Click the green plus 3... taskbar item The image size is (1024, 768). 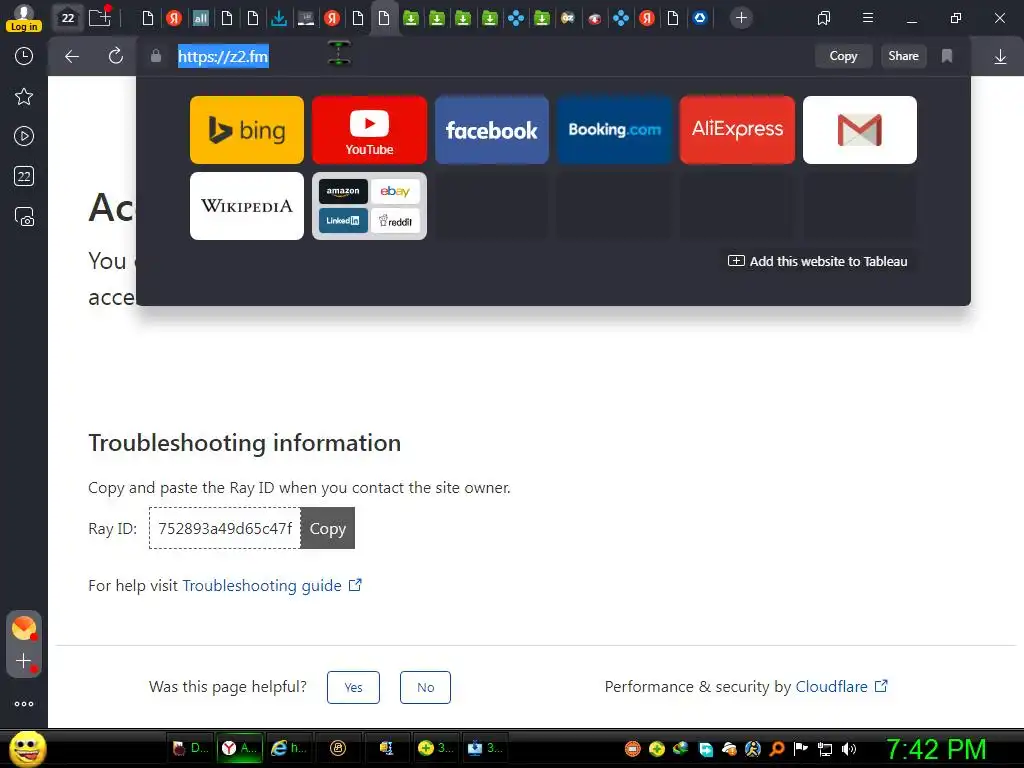point(435,748)
